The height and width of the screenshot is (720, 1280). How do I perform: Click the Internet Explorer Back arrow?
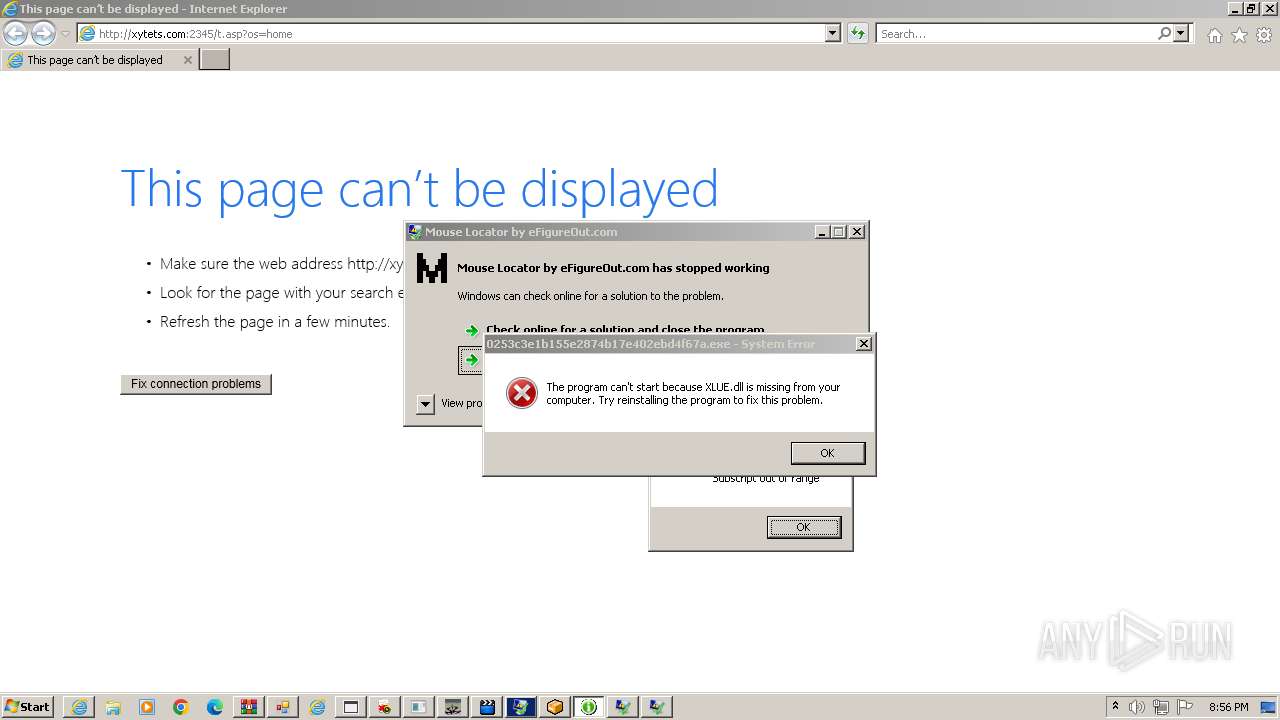coord(16,33)
